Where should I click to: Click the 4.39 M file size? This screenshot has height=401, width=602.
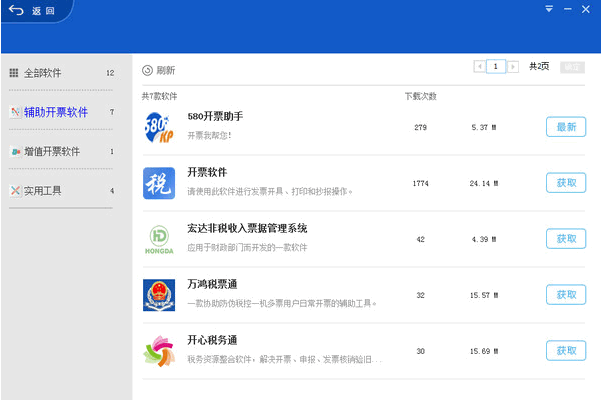484,239
